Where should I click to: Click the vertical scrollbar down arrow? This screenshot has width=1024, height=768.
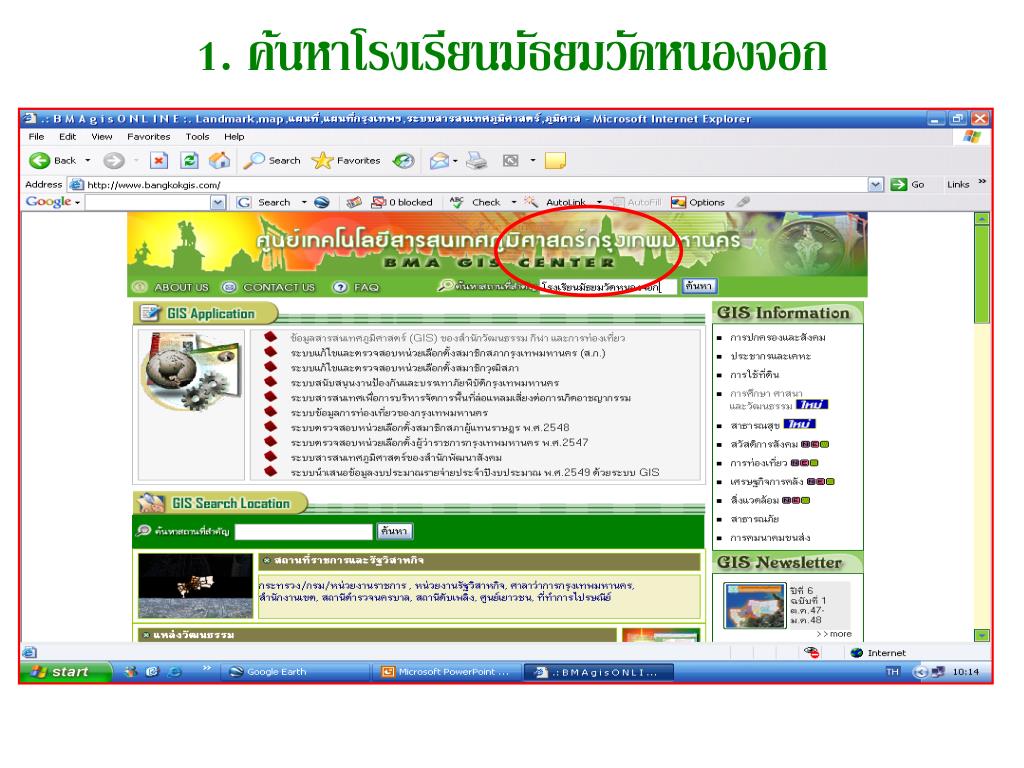coord(982,635)
